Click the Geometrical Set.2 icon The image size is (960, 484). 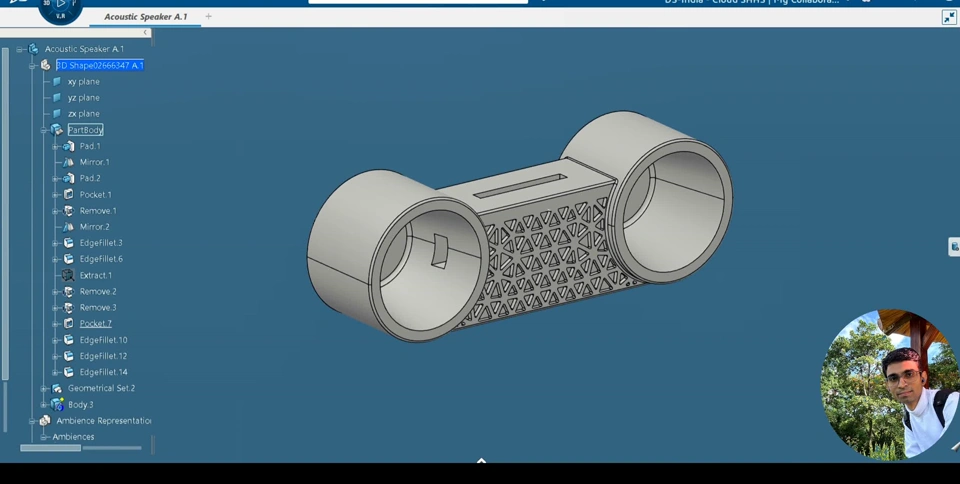[x=57, y=389]
